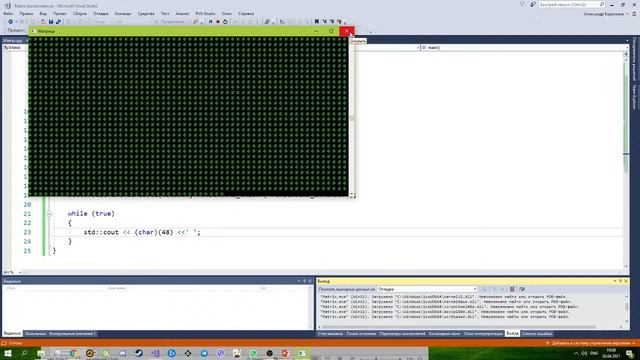640x360 pixels.
Task: Click the Navigate Backward toolbar icon
Action: [11, 22]
